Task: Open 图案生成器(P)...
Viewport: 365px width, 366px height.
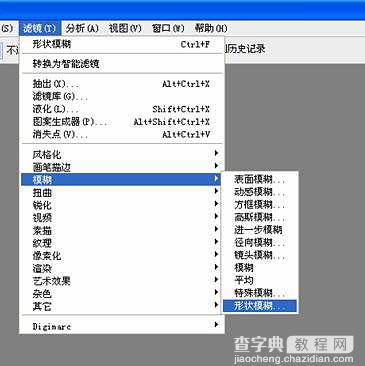Action: tap(122, 122)
